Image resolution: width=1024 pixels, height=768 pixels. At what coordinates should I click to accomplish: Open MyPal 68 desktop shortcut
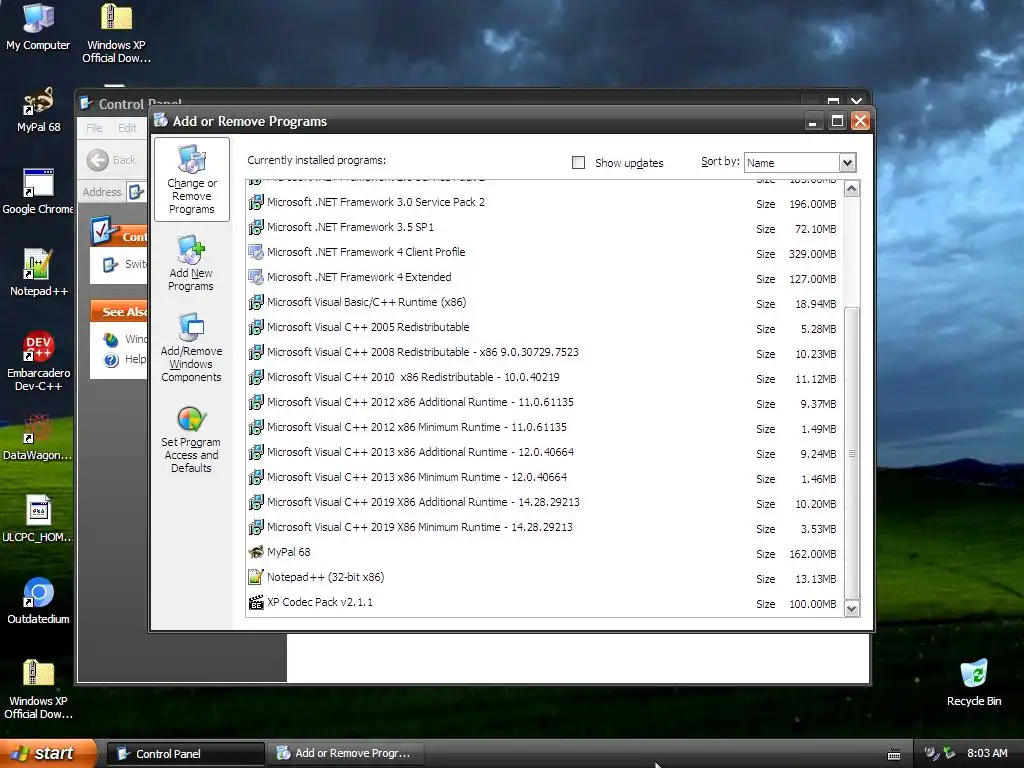point(38,110)
